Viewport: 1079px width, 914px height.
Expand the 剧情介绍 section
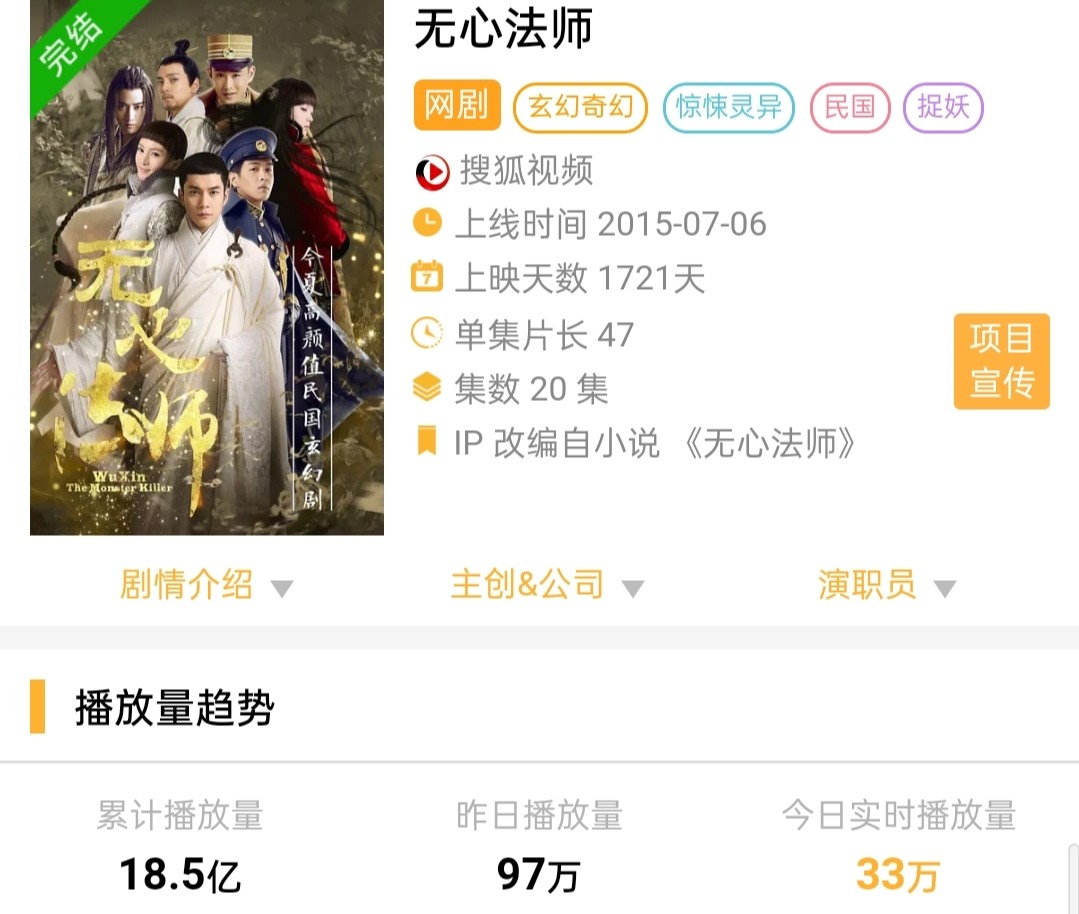[206, 586]
